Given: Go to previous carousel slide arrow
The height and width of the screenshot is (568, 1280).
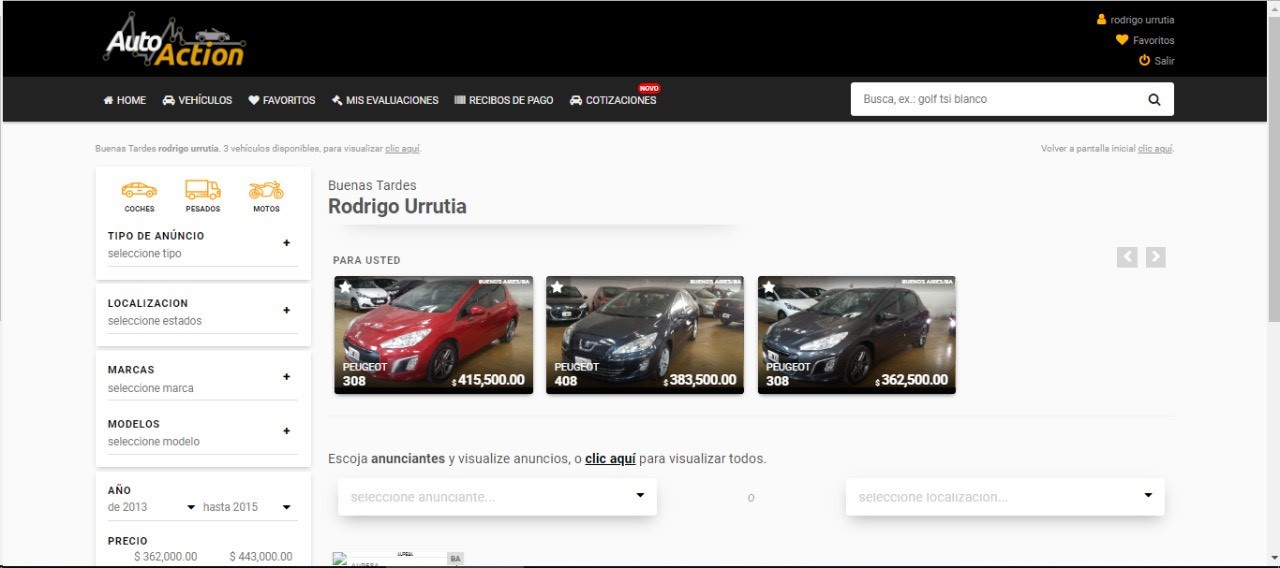Looking at the screenshot, I should tap(1127, 257).
